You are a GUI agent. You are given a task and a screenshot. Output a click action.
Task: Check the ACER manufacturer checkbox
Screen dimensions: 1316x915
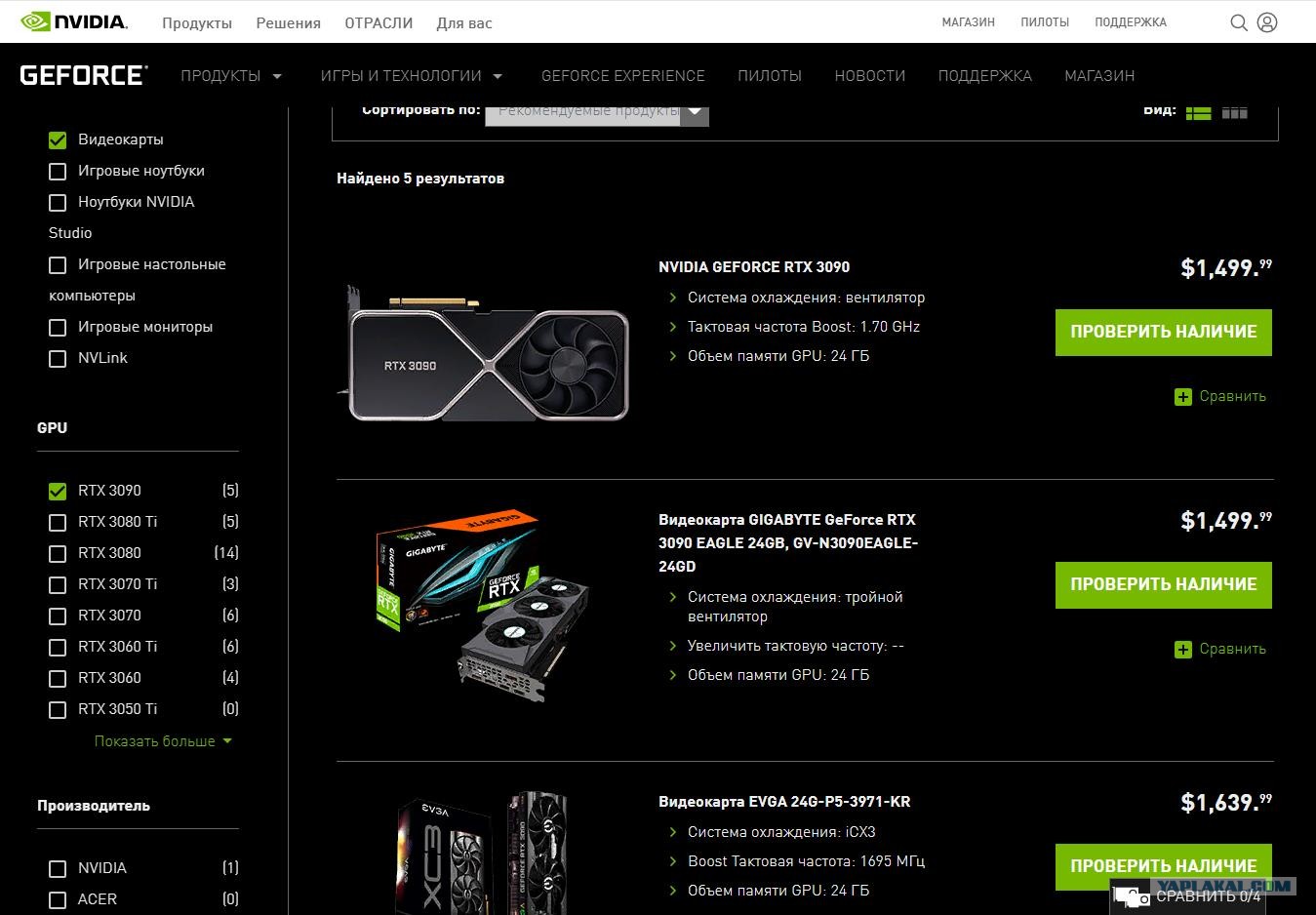tap(58, 900)
